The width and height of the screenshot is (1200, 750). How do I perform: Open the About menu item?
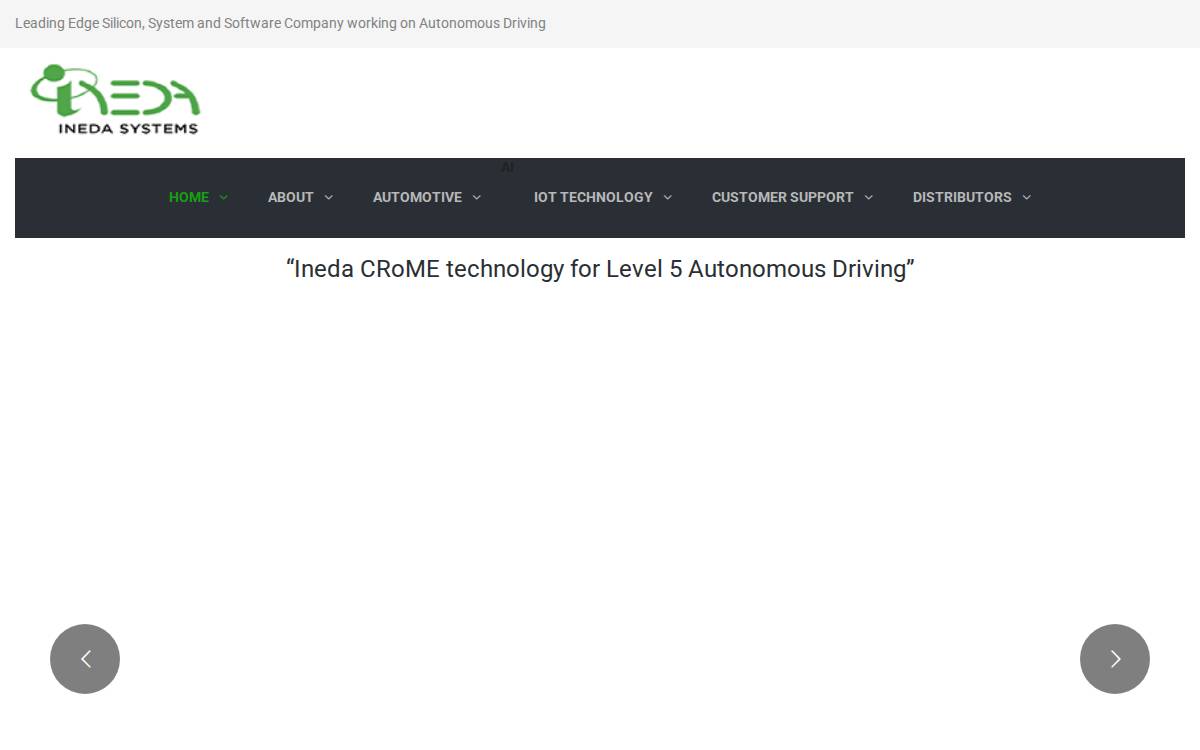pyautogui.click(x=291, y=197)
